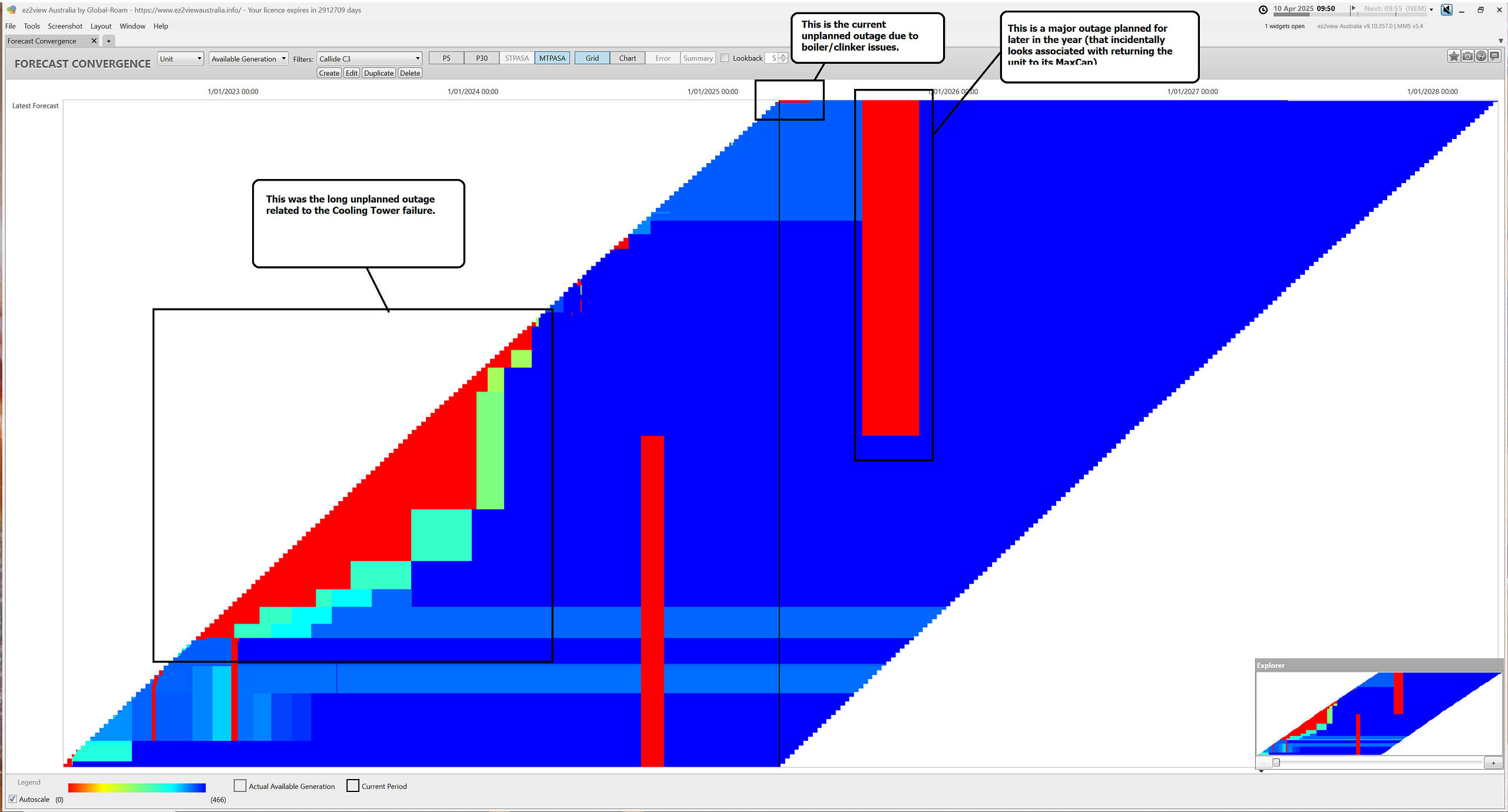Increase the Lookback stepper value
This screenshot has height=812, width=1508.
pos(783,55)
